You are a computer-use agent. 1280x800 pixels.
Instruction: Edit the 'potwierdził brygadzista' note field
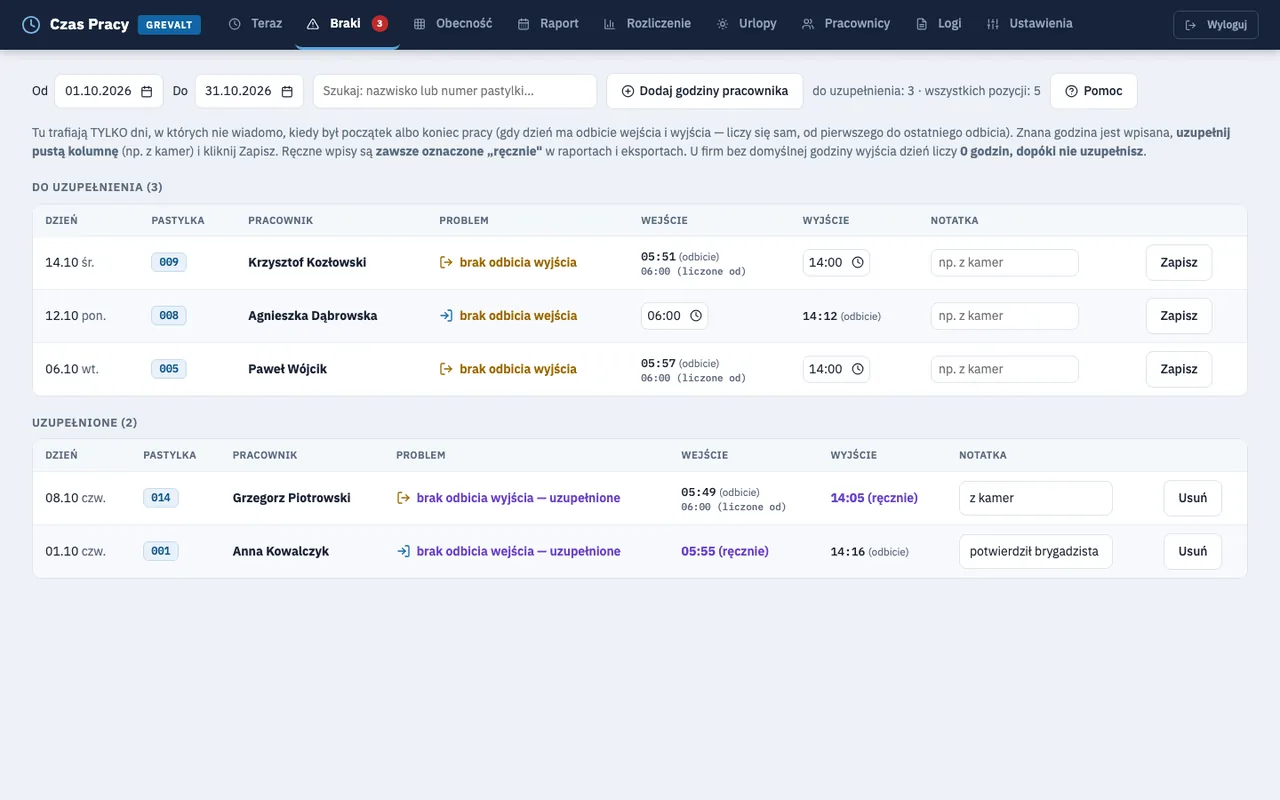[1036, 551]
